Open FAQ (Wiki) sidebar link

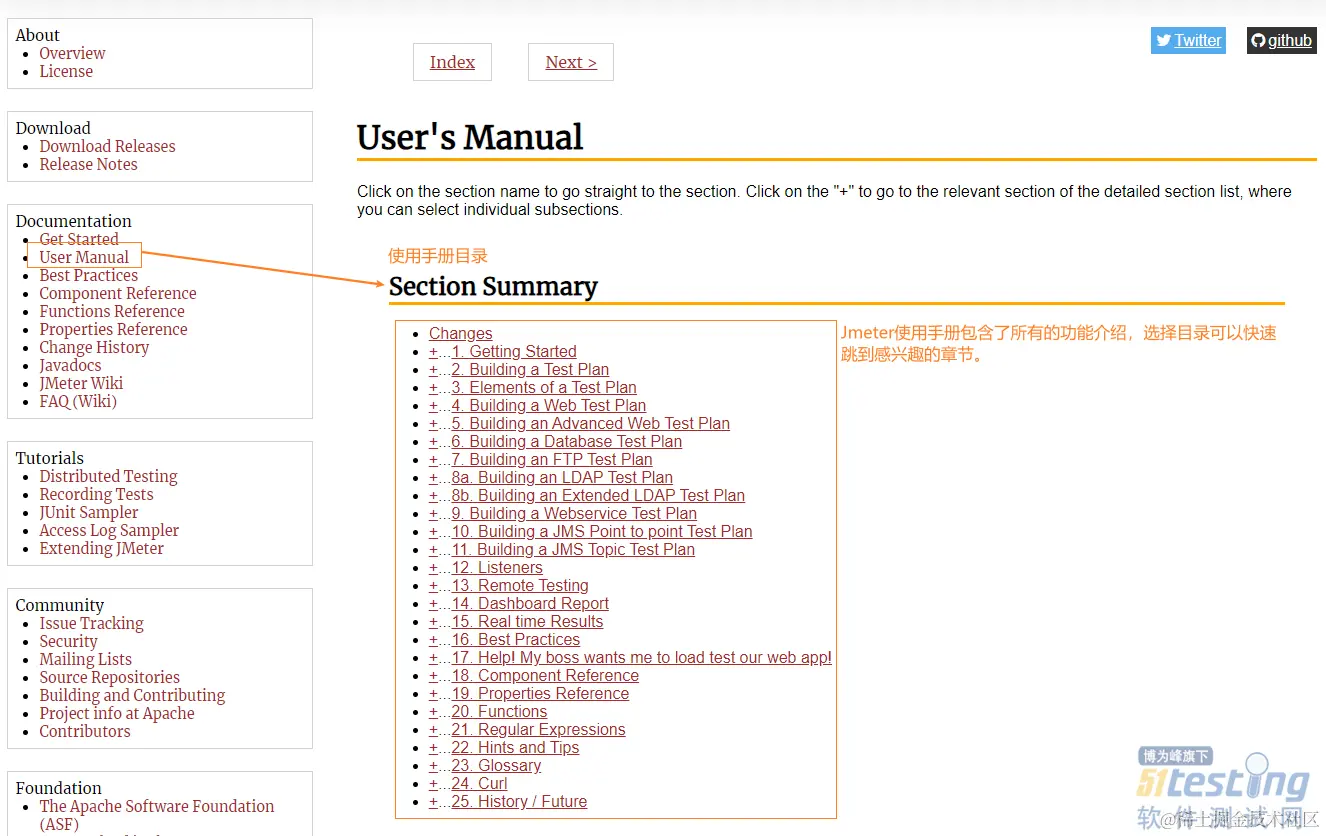pyautogui.click(x=78, y=402)
